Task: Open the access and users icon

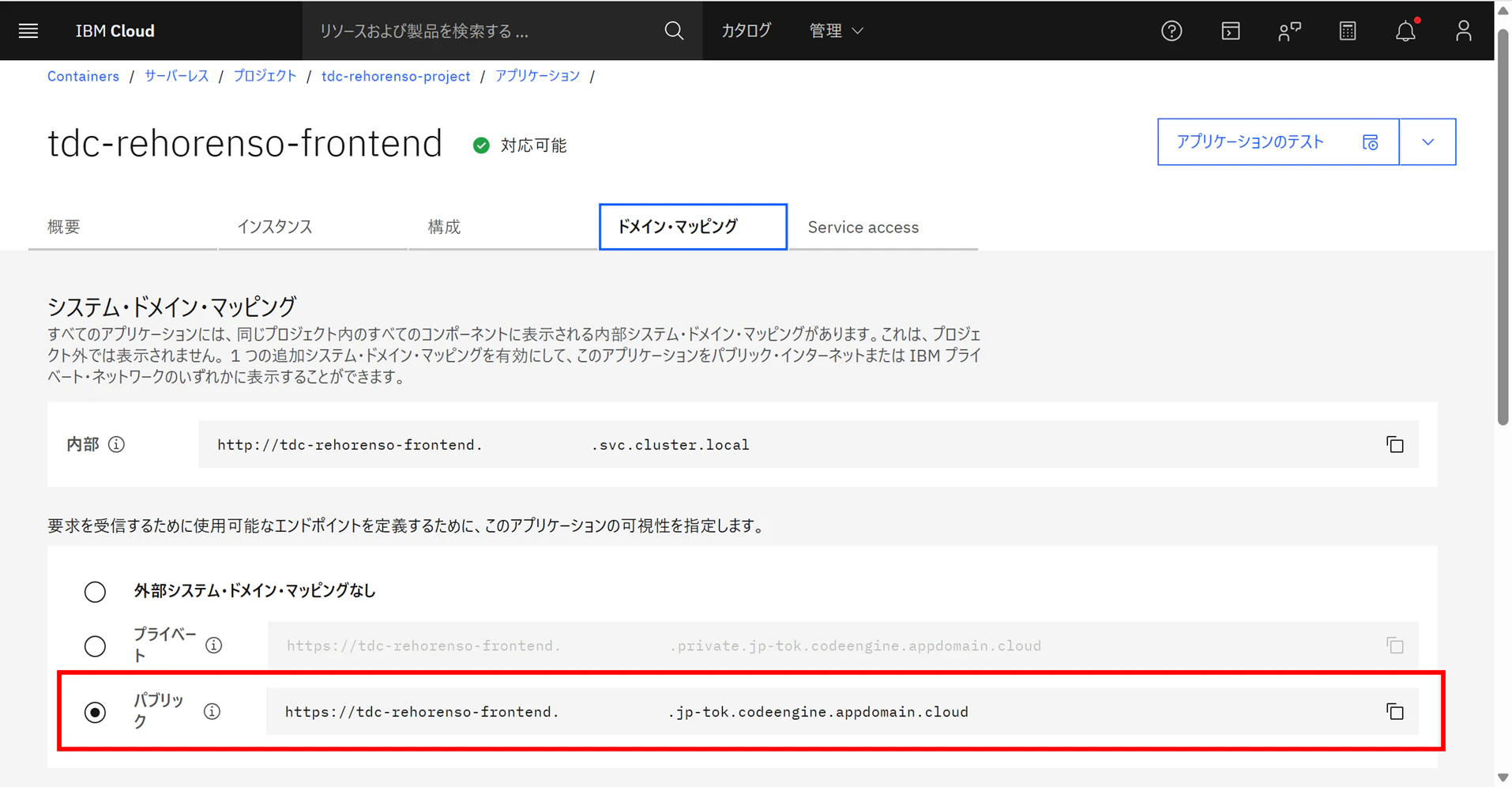Action: [x=1289, y=31]
